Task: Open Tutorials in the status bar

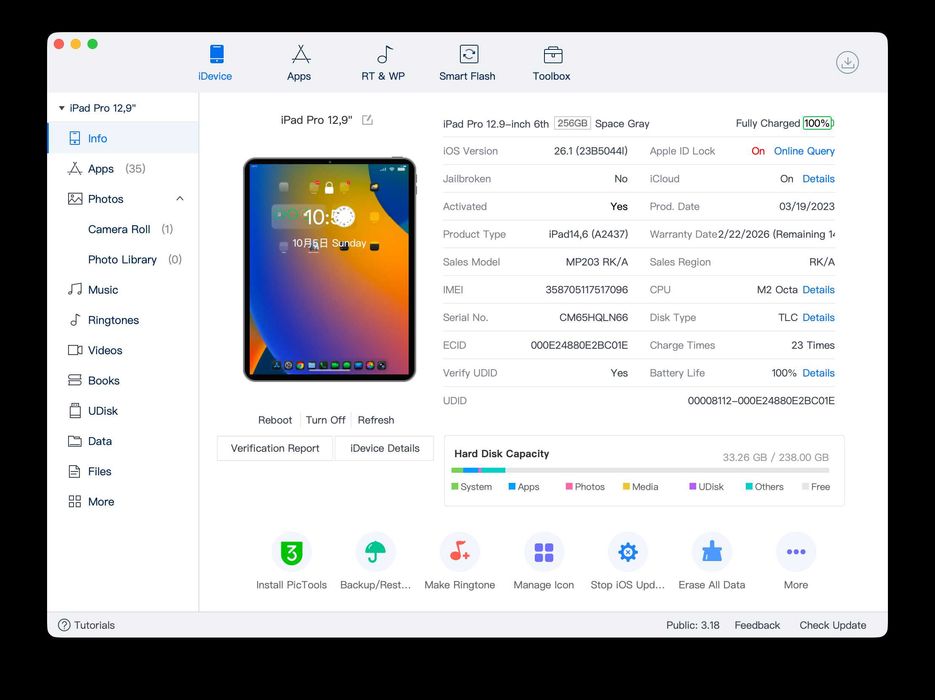Action: point(86,625)
